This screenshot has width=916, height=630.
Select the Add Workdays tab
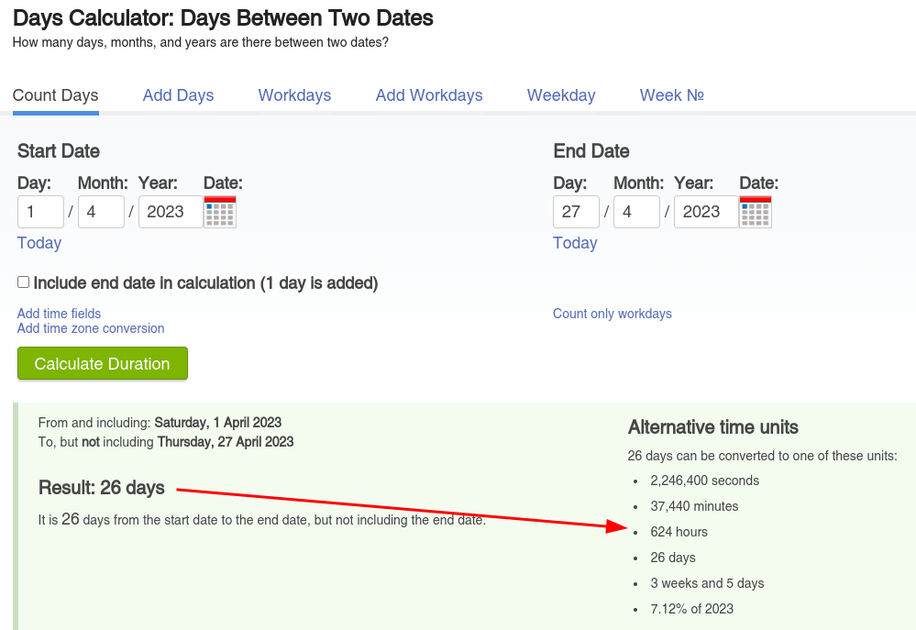429,96
